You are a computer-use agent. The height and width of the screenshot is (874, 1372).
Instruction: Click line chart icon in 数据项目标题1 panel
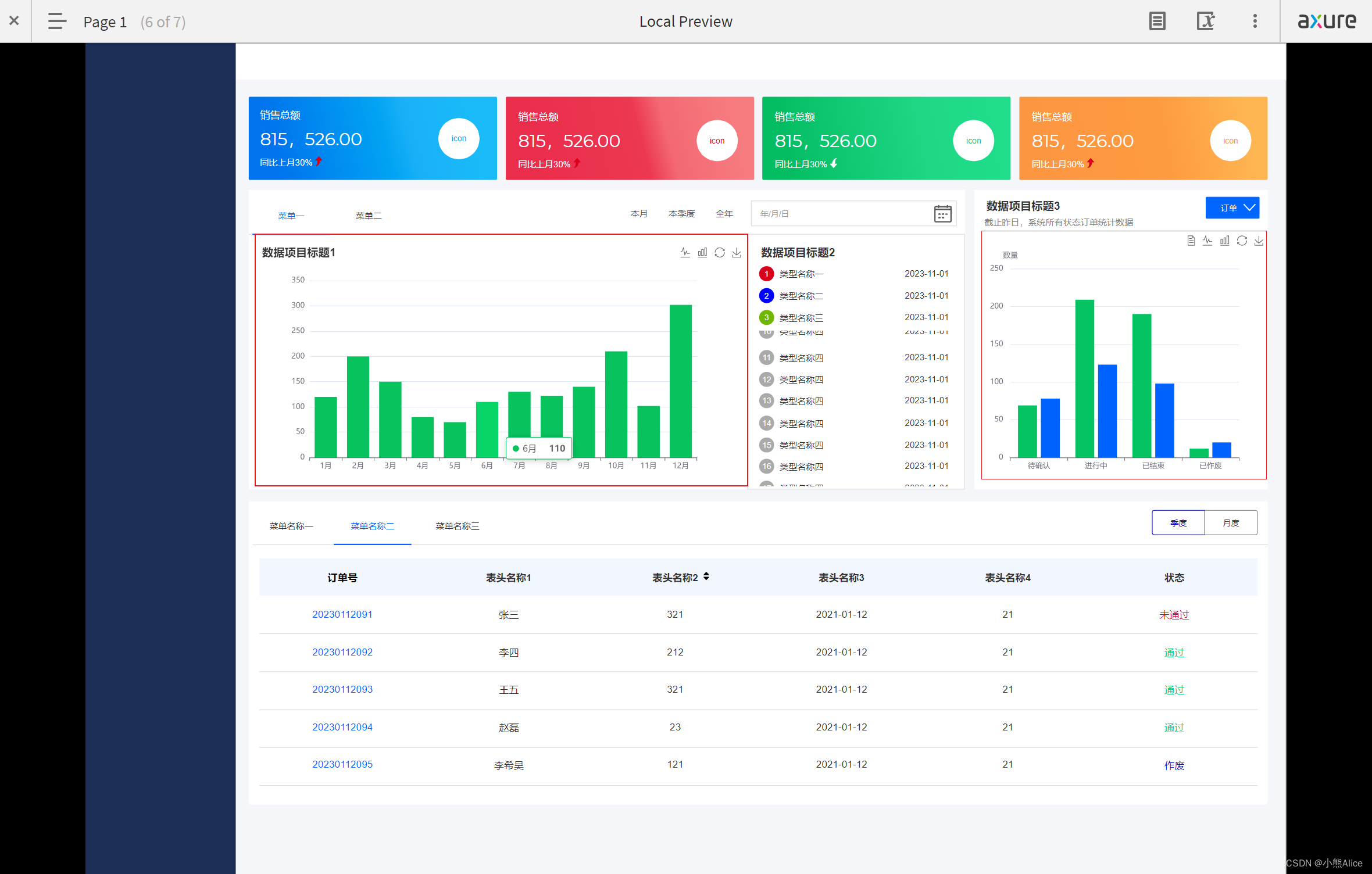[x=685, y=252]
